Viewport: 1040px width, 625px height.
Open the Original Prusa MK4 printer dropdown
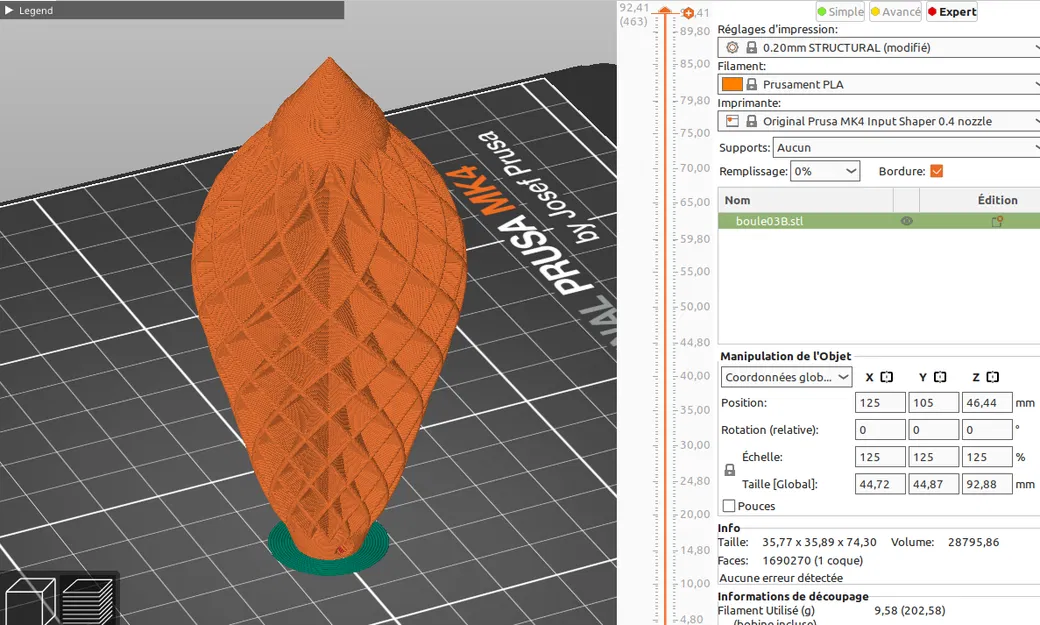[879, 121]
